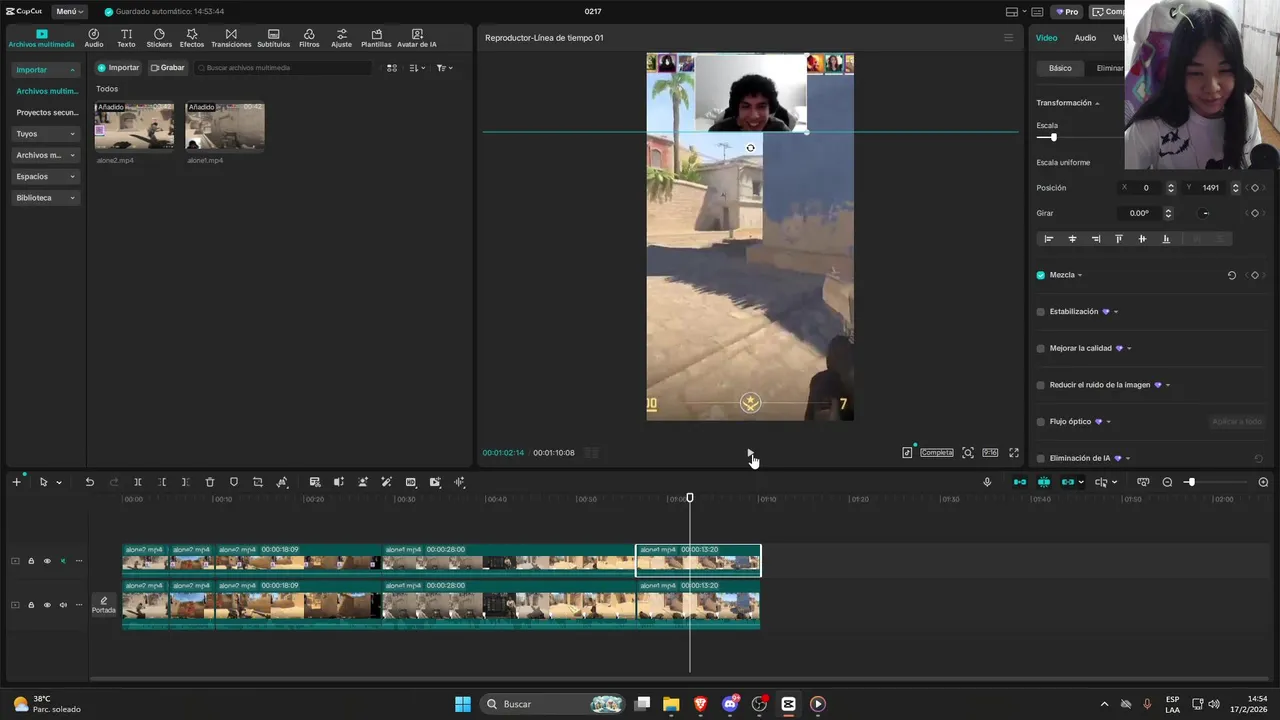Switch to the Audio properties tab
Viewport: 1280px width, 720px height.
coord(1085,38)
